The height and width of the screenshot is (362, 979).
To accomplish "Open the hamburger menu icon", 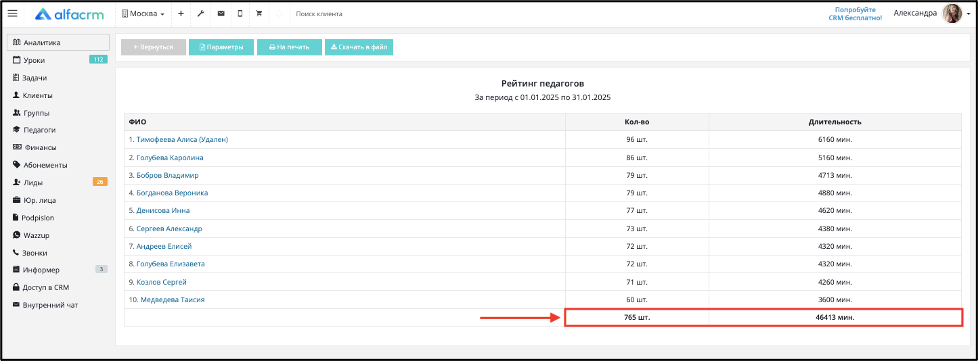I will coord(12,13).
